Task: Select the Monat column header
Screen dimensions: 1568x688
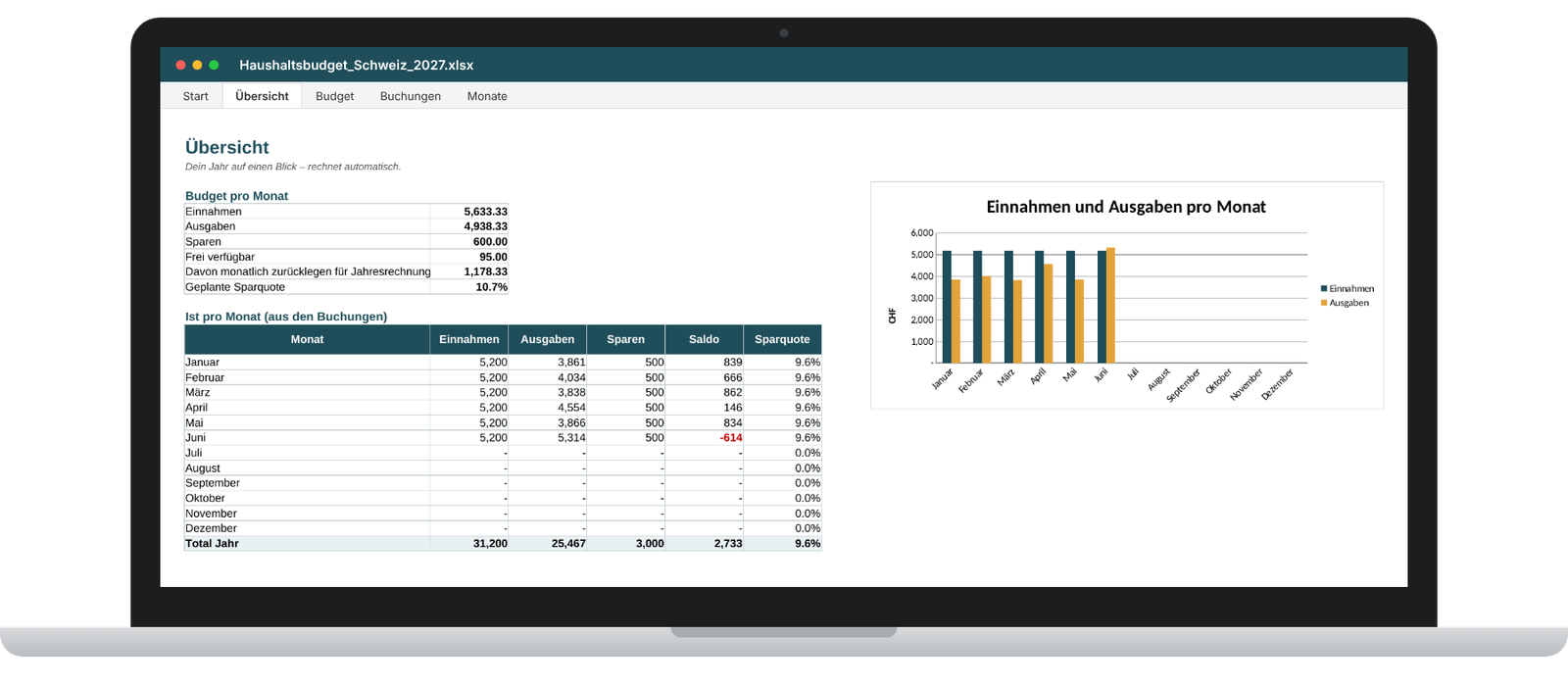Action: [x=307, y=339]
